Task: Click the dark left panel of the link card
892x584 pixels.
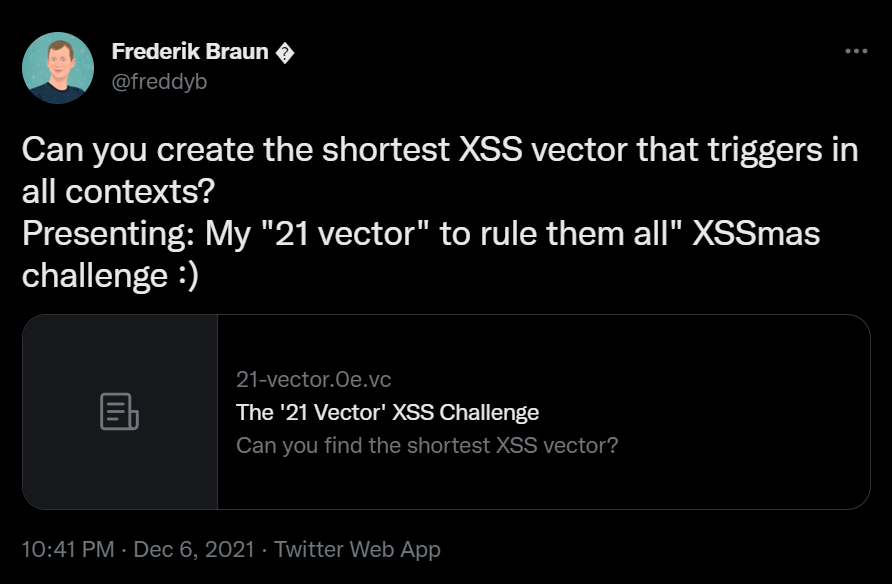Action: point(120,412)
